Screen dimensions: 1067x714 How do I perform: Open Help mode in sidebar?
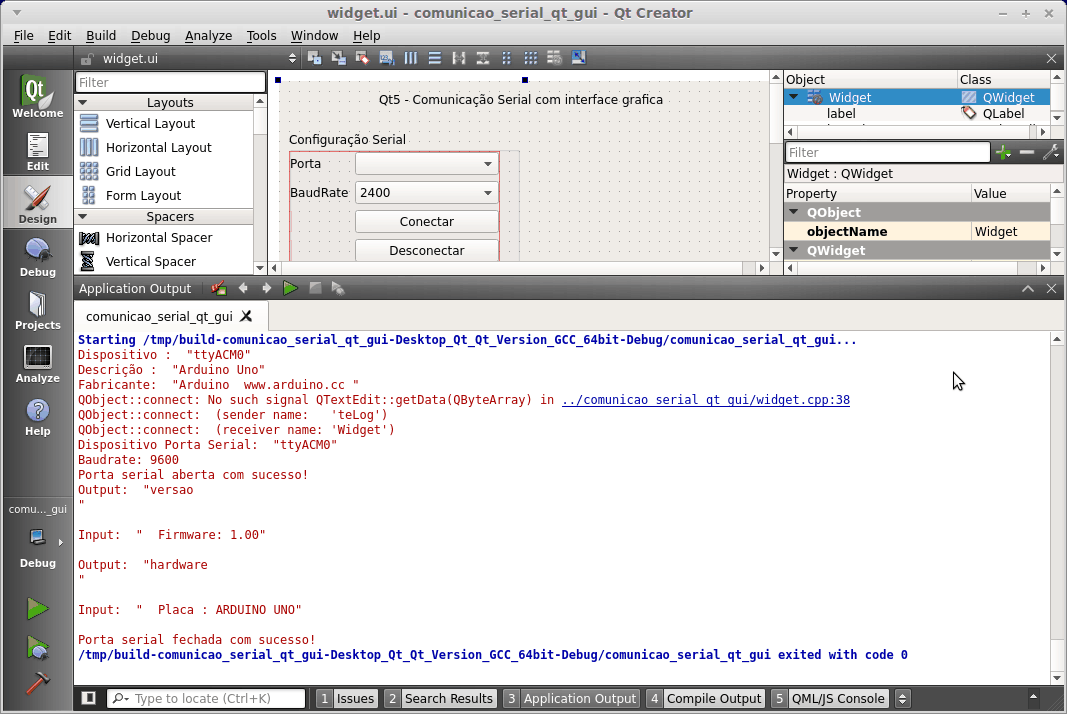coord(37,415)
